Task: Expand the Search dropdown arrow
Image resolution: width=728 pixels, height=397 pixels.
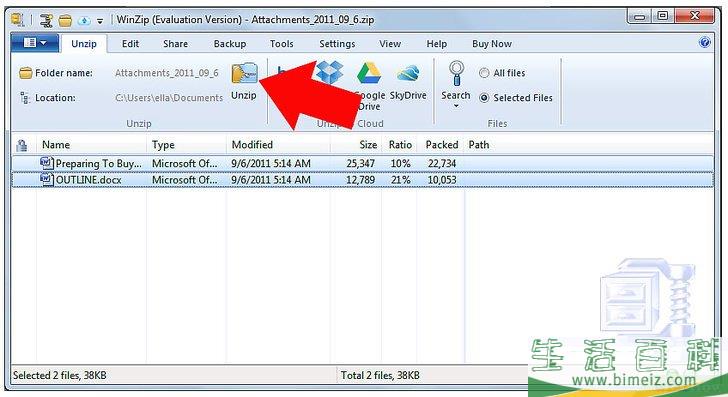Action: 456,106
